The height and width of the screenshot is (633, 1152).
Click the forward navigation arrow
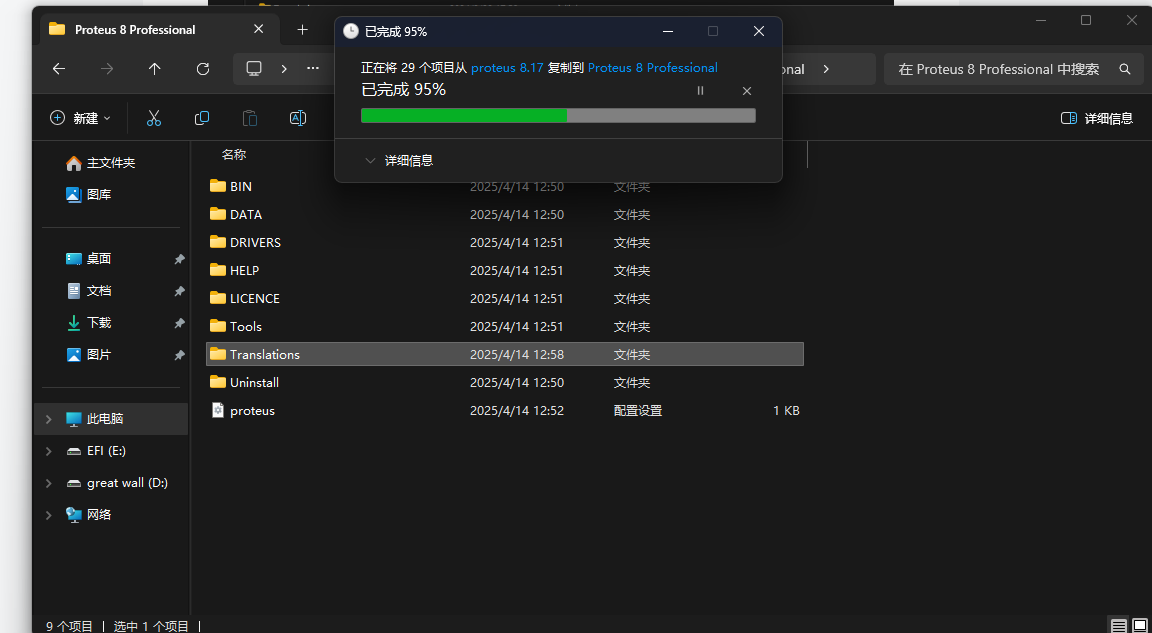click(107, 68)
